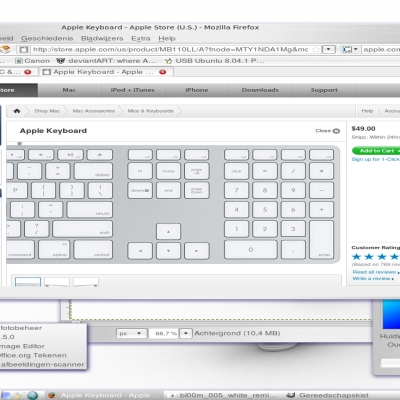The image size is (400, 400).
Task: Click the iPod + iTunes navigation tab
Action: tap(133, 90)
